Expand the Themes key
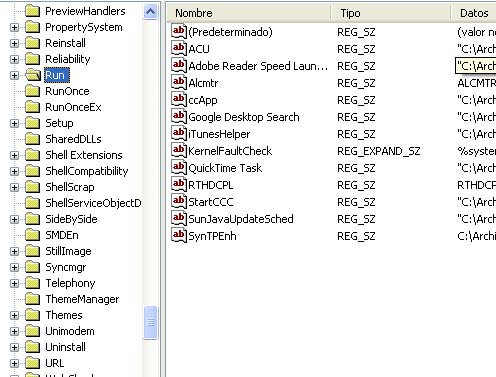 [14, 315]
